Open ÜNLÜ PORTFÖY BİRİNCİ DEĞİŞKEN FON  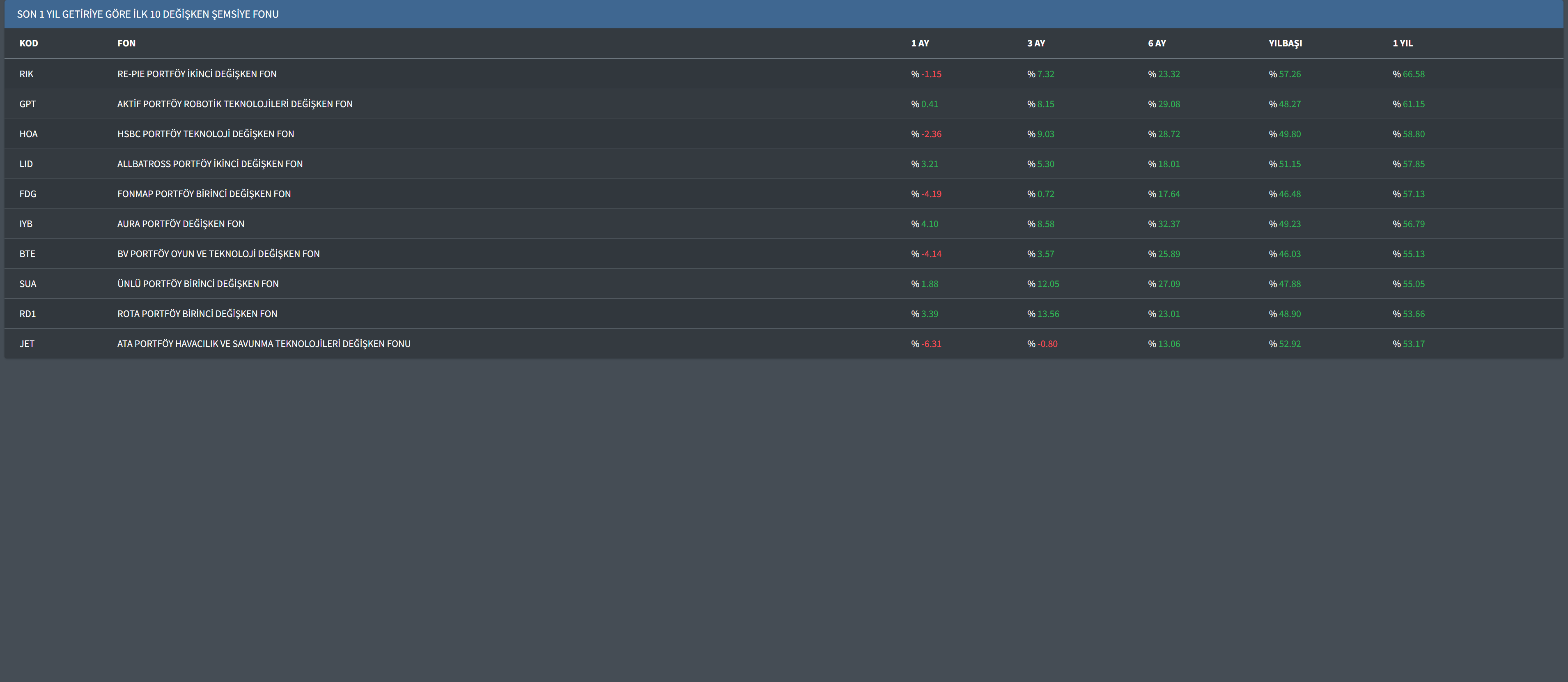pyautogui.click(x=198, y=284)
